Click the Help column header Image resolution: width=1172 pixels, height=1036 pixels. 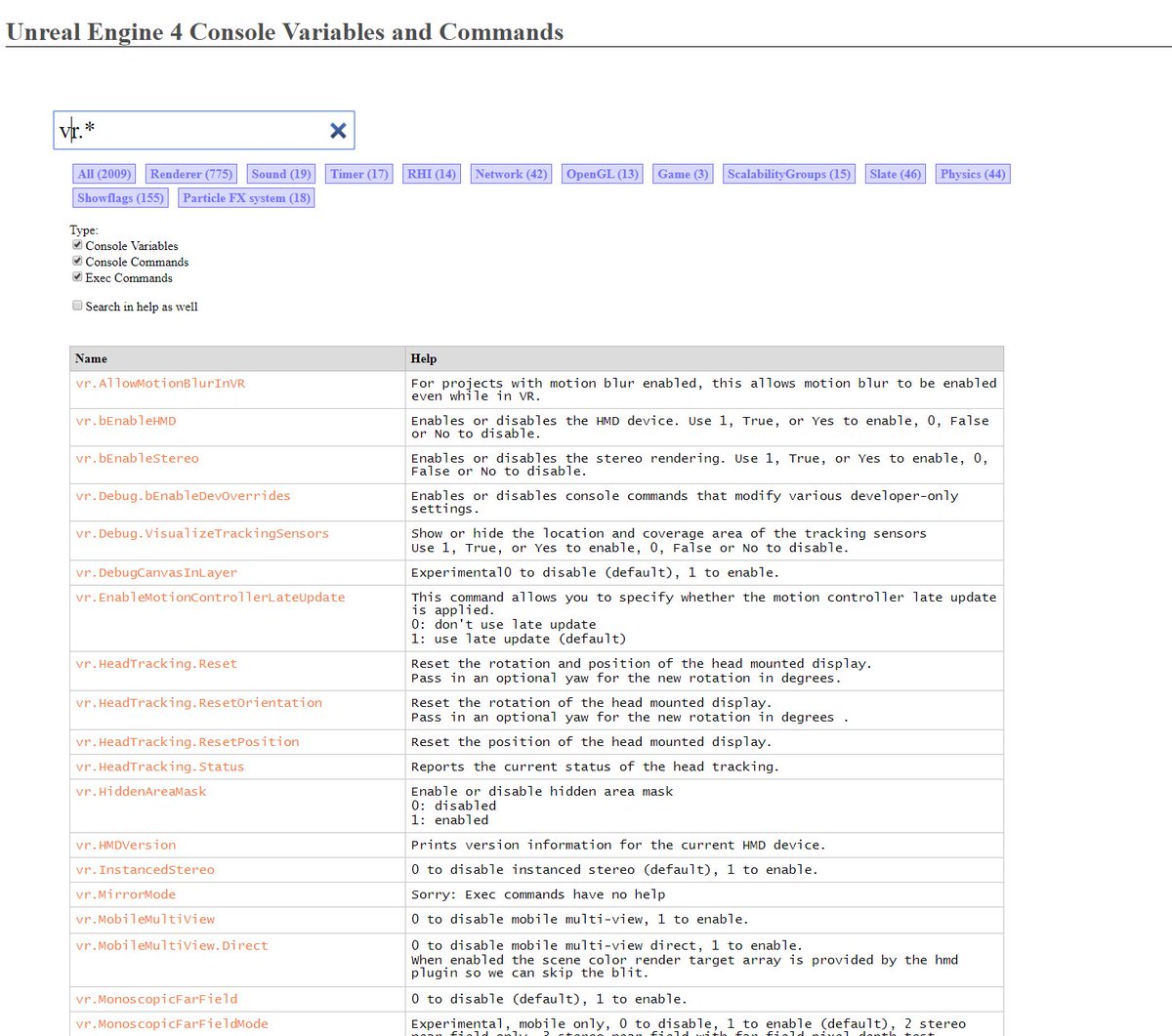(x=704, y=358)
